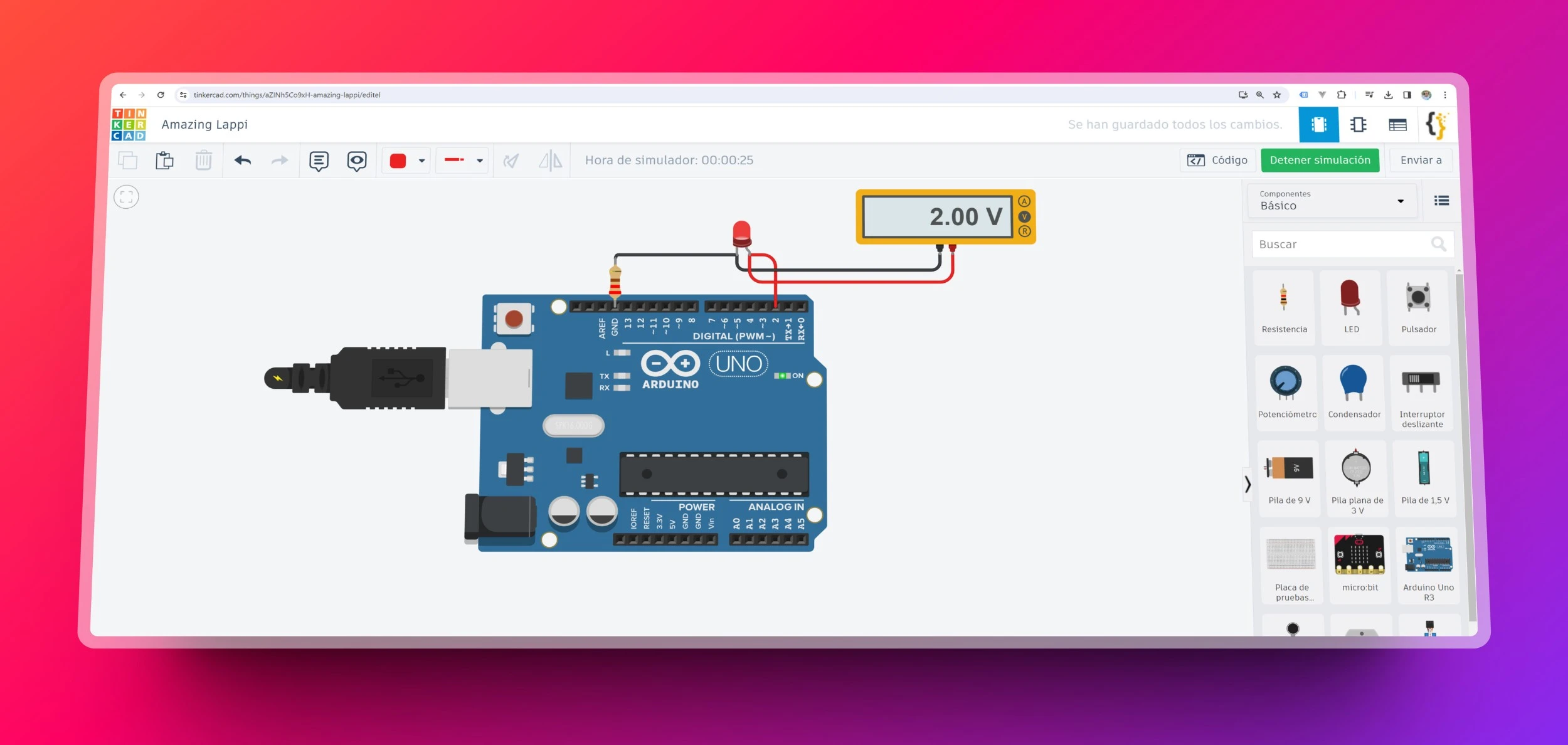Set multimeter to Resistance mode R
This screenshot has height=745, width=1568.
(1024, 231)
